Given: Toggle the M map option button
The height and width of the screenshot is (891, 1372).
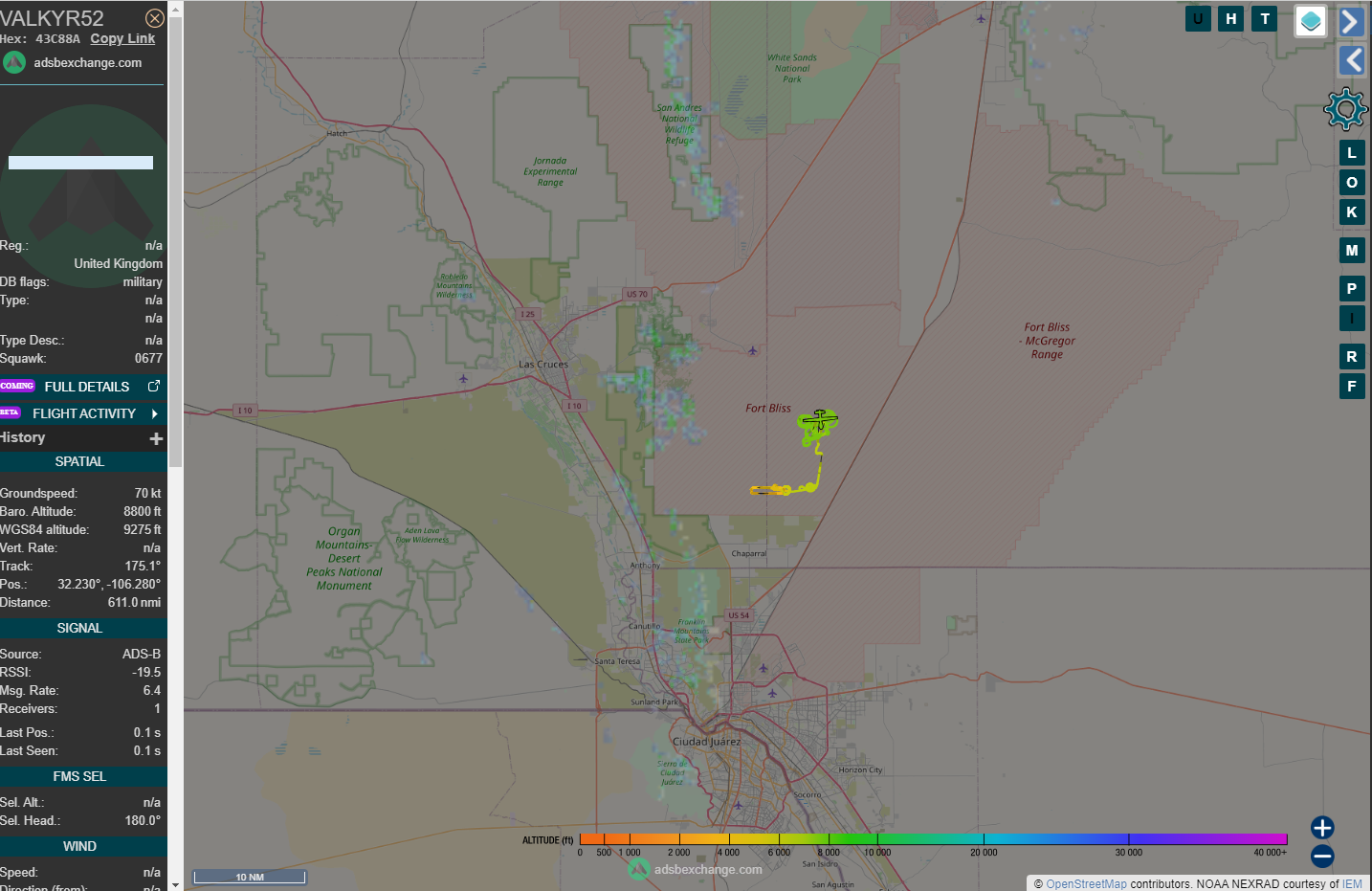Looking at the screenshot, I should (1352, 251).
